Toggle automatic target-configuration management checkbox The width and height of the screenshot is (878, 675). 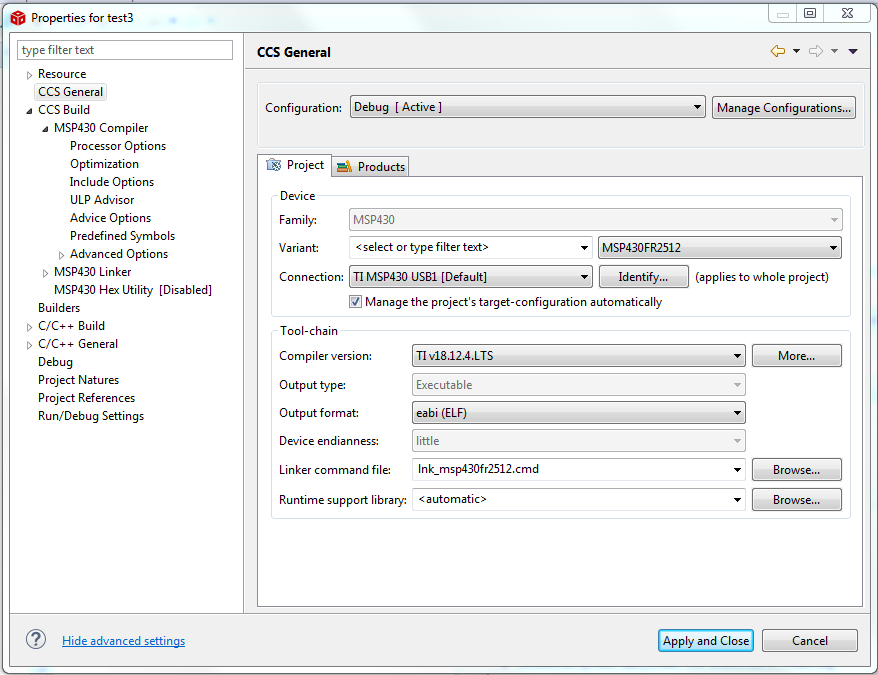[x=356, y=302]
